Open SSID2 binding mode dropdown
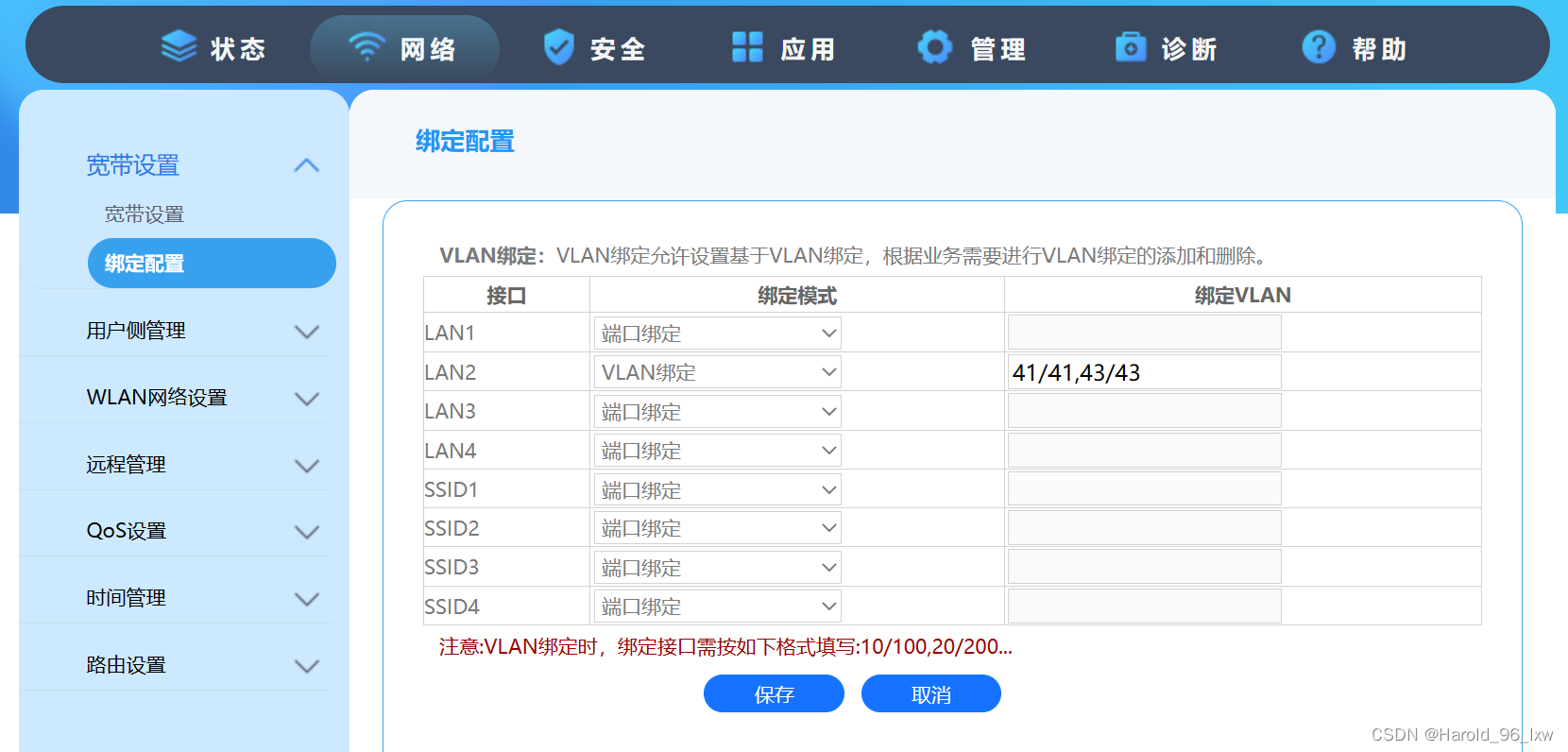The height and width of the screenshot is (752, 1568). (x=718, y=528)
